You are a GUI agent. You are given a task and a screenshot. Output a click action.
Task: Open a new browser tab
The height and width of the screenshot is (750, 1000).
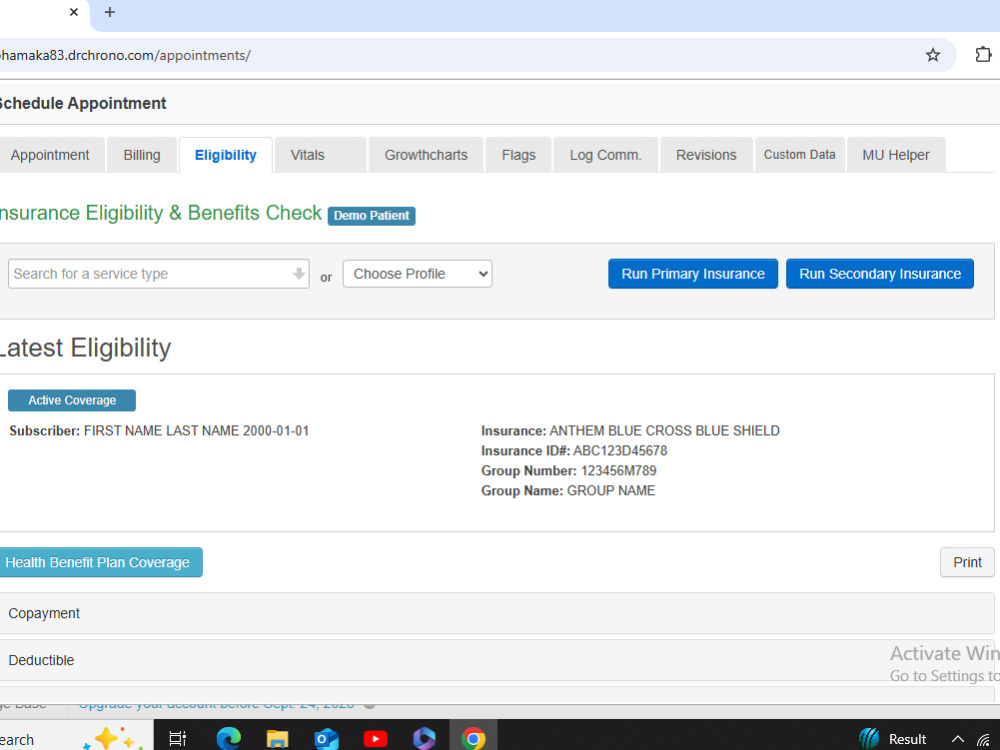[110, 12]
